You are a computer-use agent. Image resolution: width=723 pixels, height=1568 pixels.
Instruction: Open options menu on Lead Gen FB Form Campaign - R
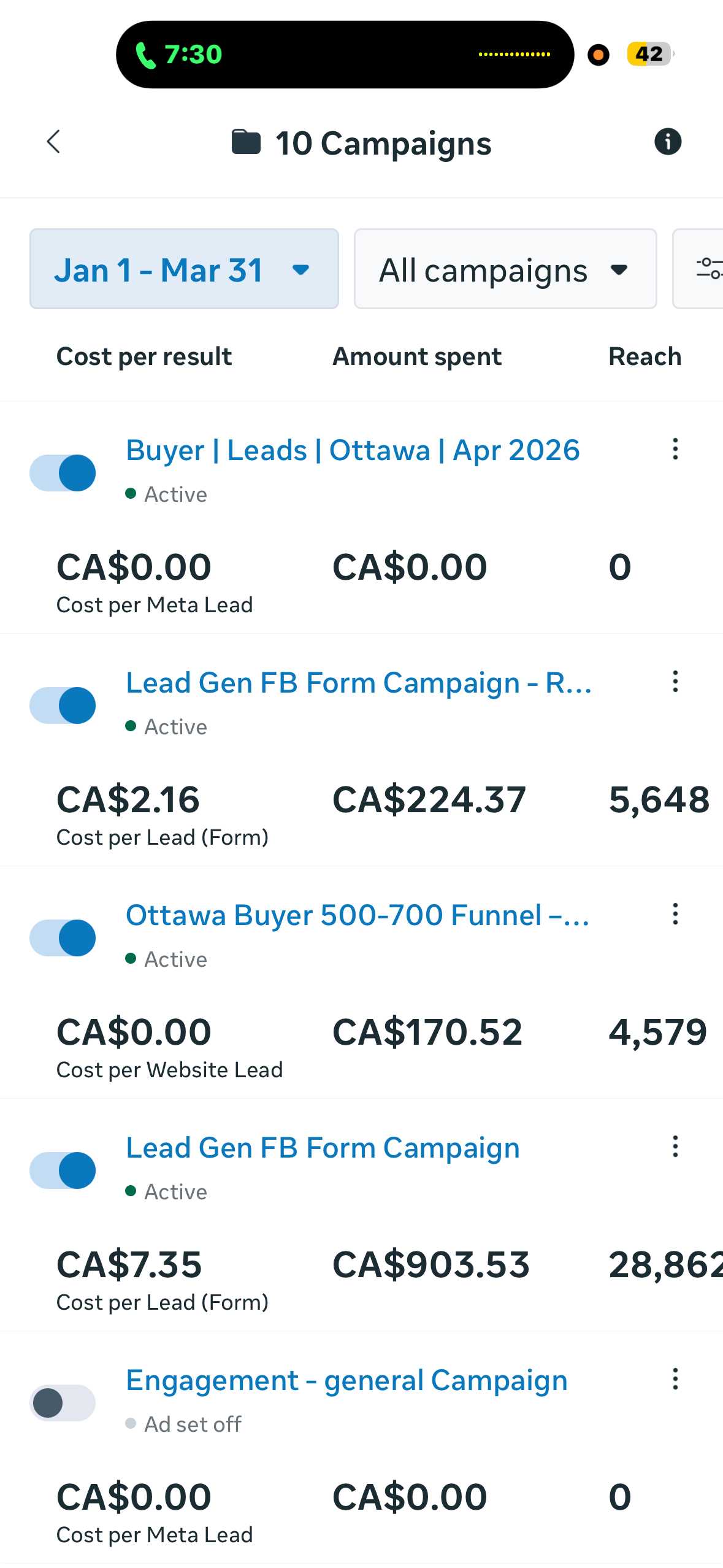[675, 682]
